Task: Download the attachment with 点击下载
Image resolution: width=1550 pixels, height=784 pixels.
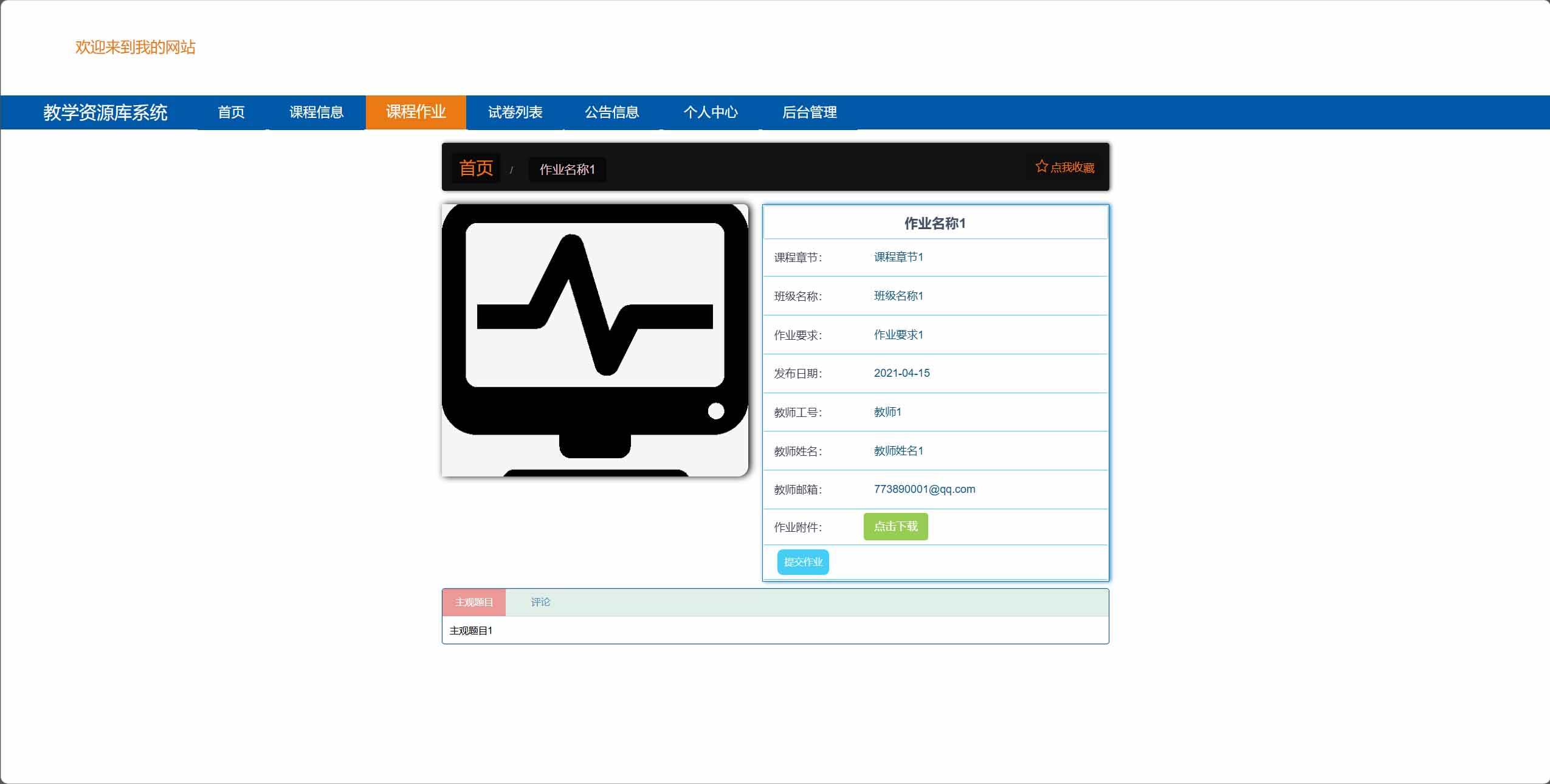Action: [x=896, y=526]
